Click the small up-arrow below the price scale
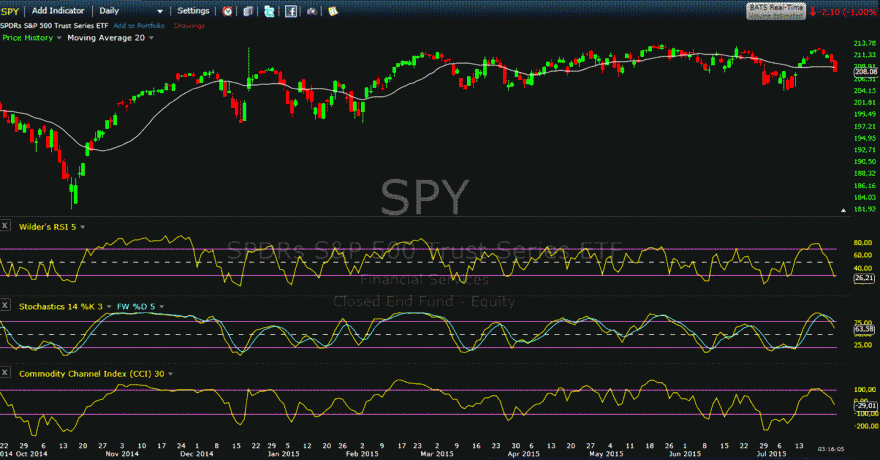 coord(843,210)
